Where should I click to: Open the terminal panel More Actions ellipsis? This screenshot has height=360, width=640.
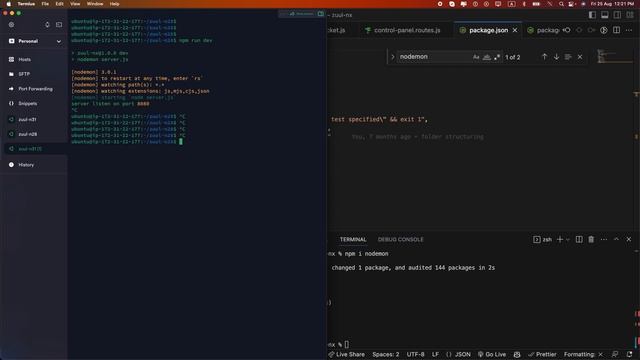point(604,240)
